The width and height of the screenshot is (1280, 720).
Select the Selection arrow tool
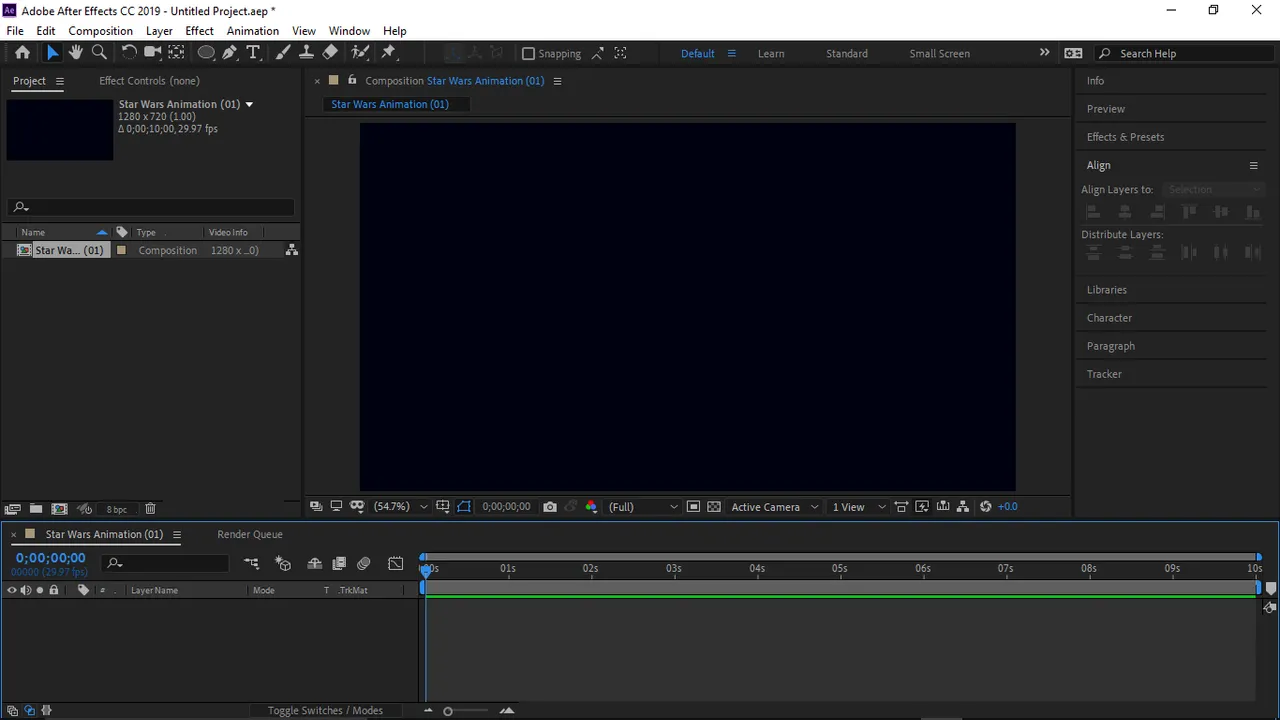(52, 53)
